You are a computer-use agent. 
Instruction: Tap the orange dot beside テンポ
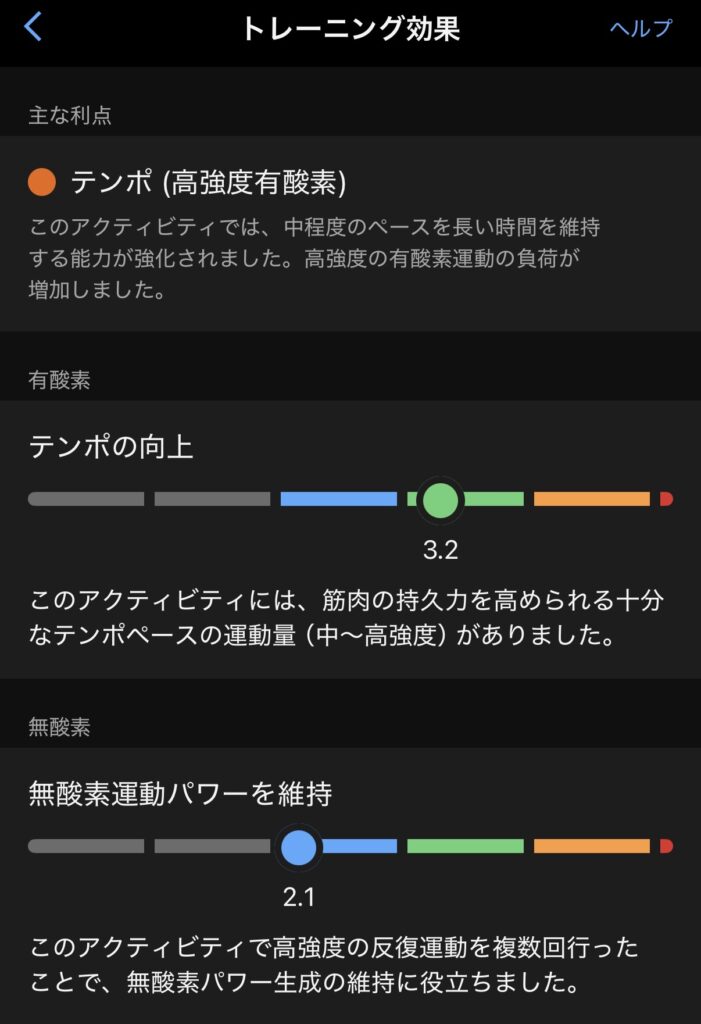pyautogui.click(x=42, y=182)
